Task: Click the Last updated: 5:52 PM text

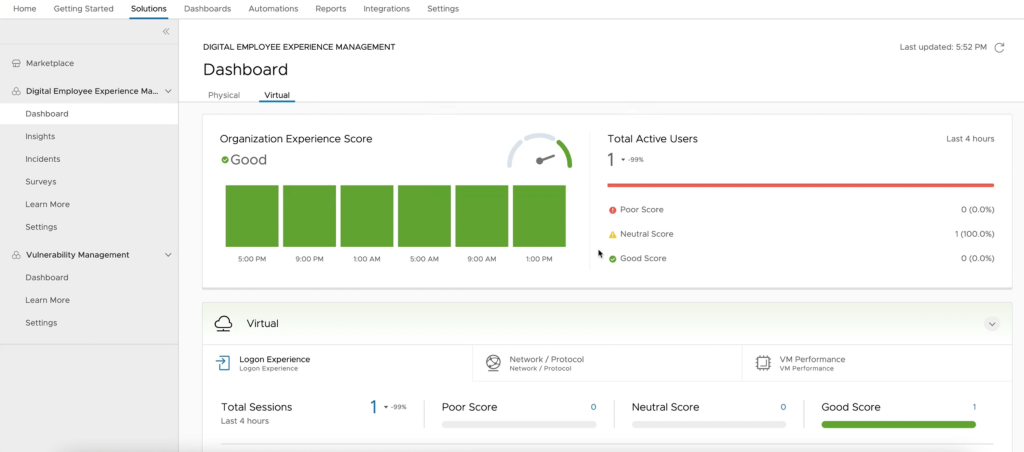Action: 943,48
